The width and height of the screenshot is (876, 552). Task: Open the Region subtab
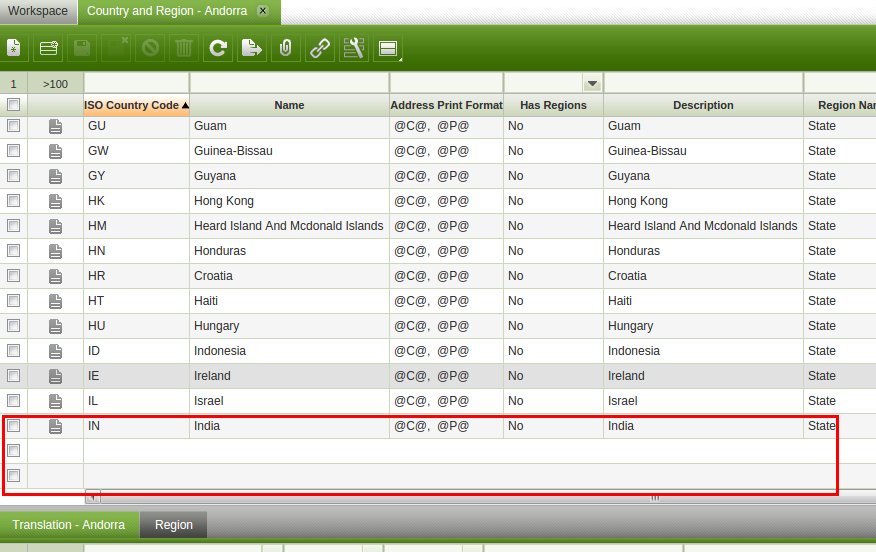(173, 525)
